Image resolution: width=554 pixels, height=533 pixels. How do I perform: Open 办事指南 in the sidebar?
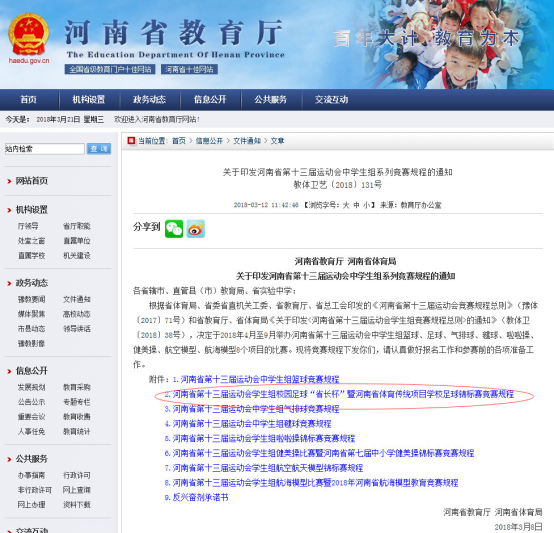click(31, 475)
